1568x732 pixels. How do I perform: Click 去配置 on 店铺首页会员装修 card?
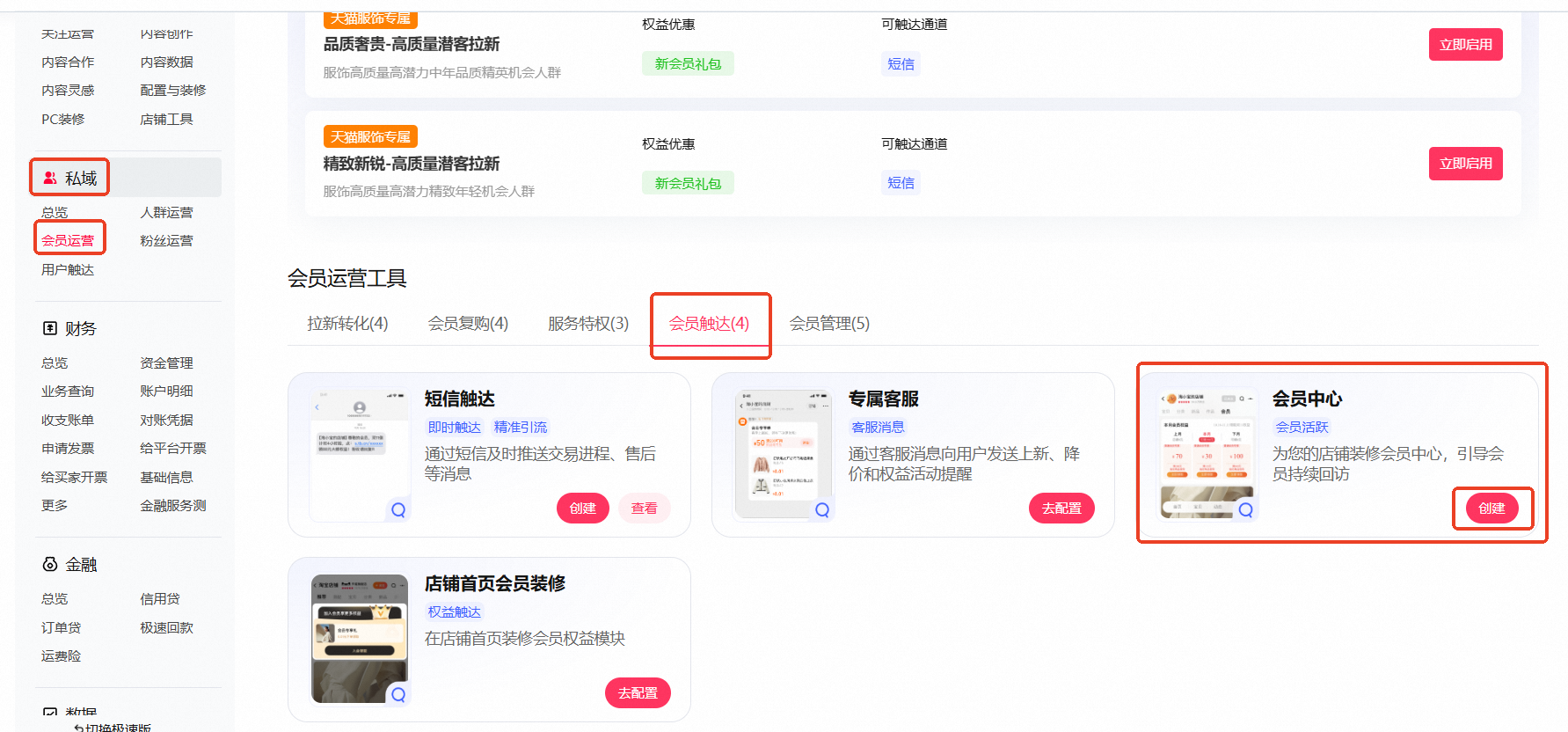pos(638,693)
